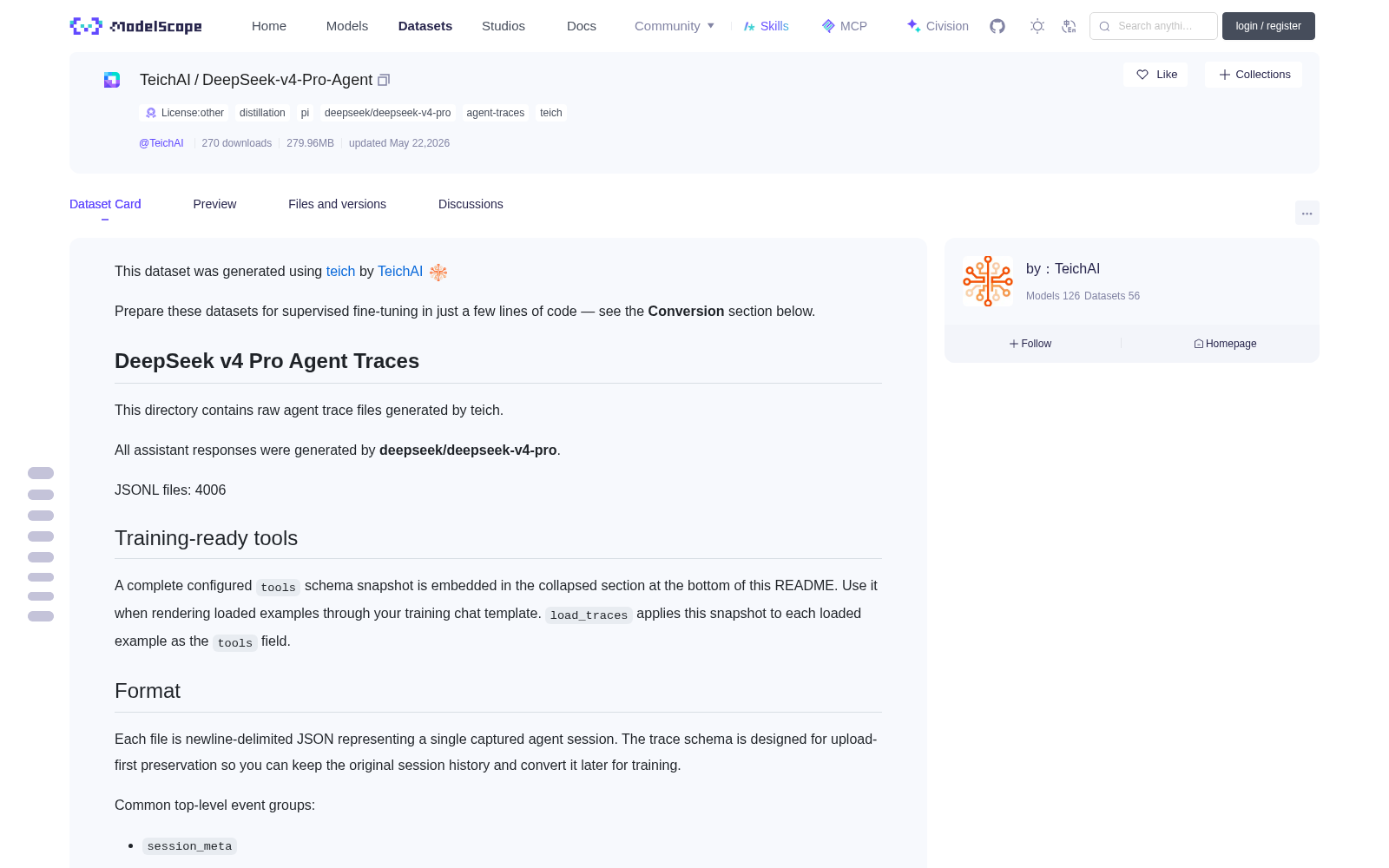
Task: Click the heart Like button
Action: (x=1155, y=75)
